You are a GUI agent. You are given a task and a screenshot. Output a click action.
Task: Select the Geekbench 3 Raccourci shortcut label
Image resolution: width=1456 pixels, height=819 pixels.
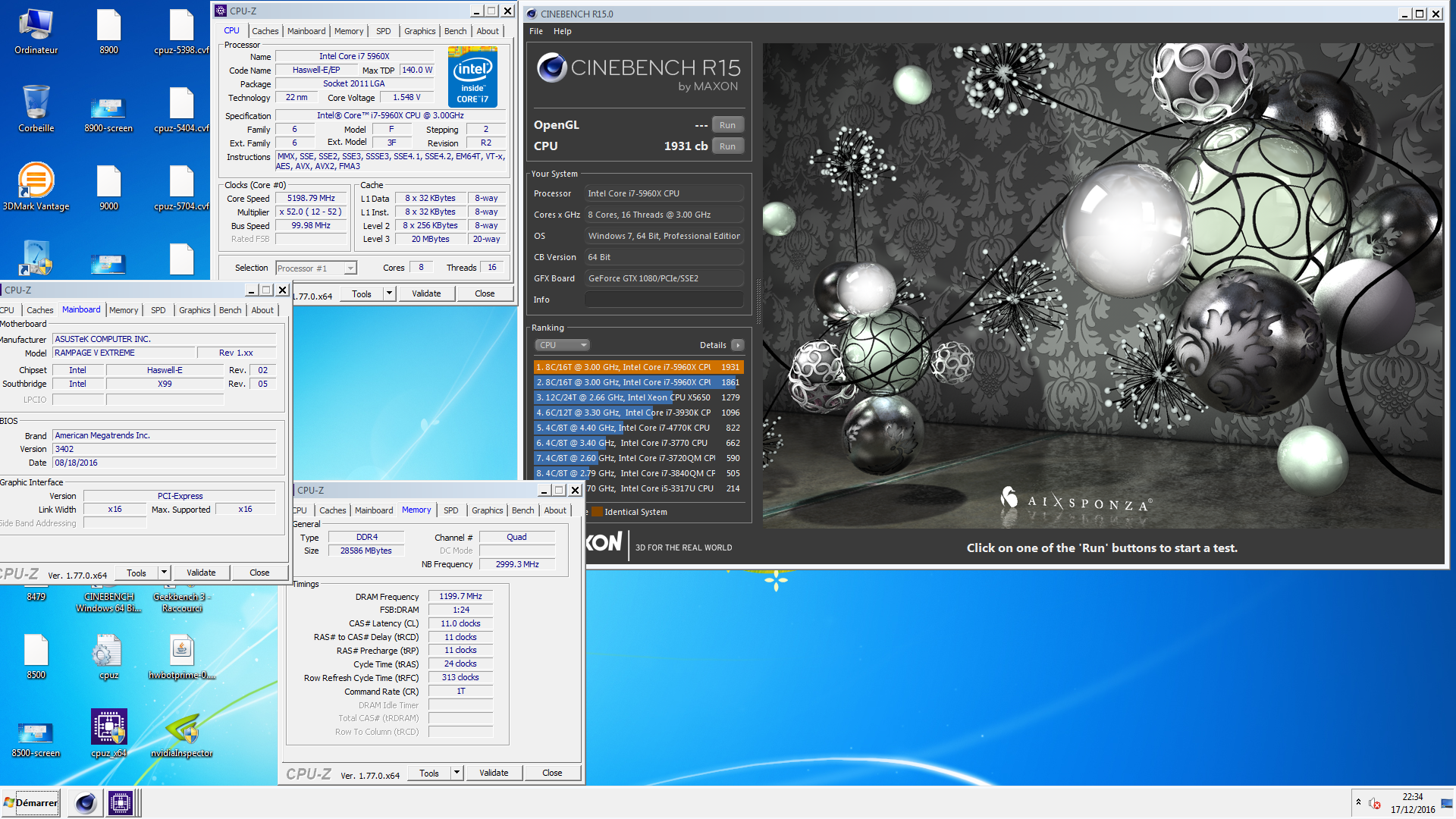click(x=181, y=602)
